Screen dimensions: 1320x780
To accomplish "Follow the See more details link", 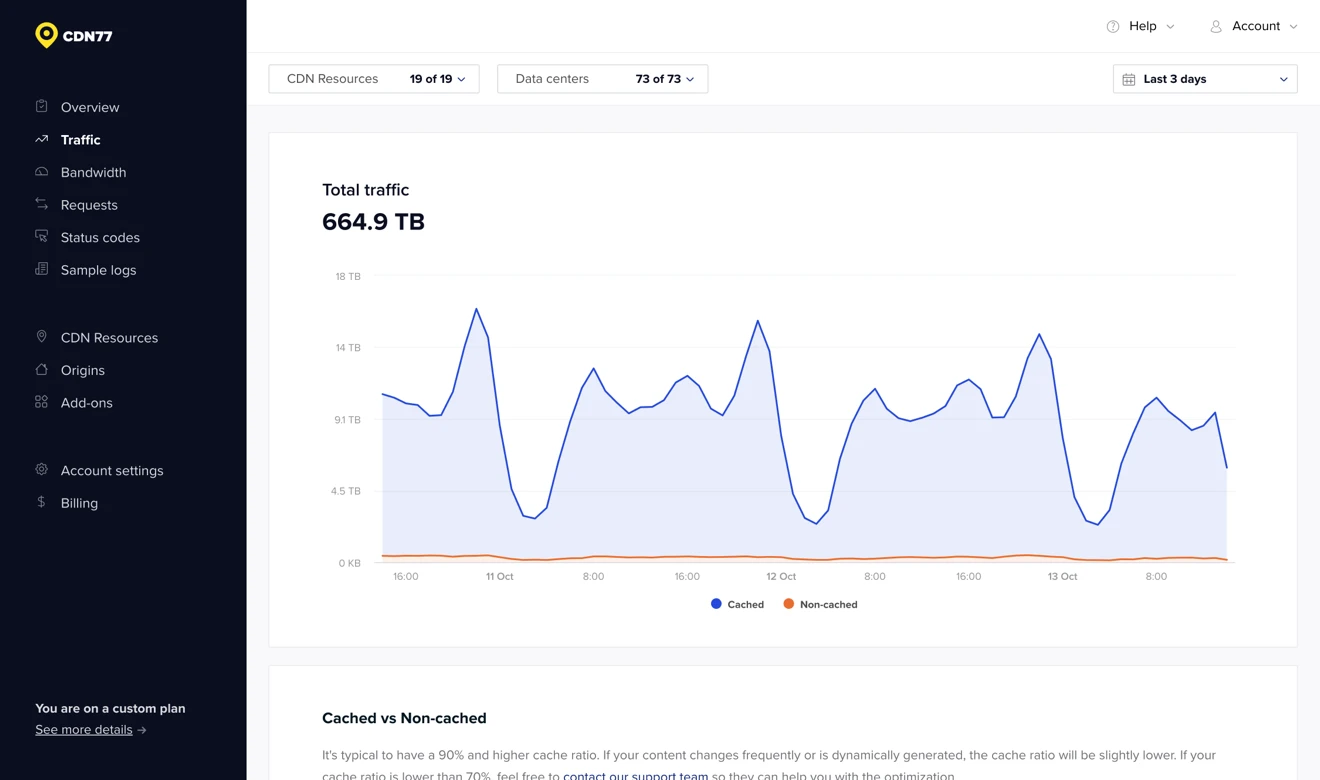I will tap(84, 729).
